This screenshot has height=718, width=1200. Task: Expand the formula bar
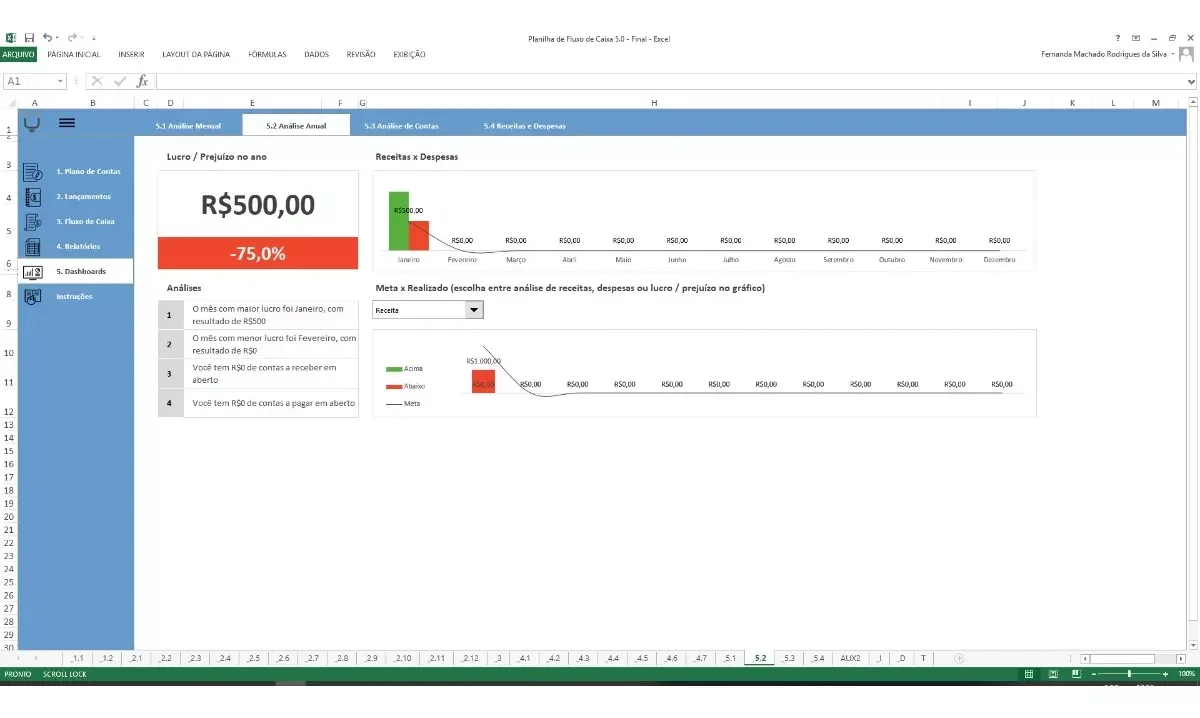1191,81
